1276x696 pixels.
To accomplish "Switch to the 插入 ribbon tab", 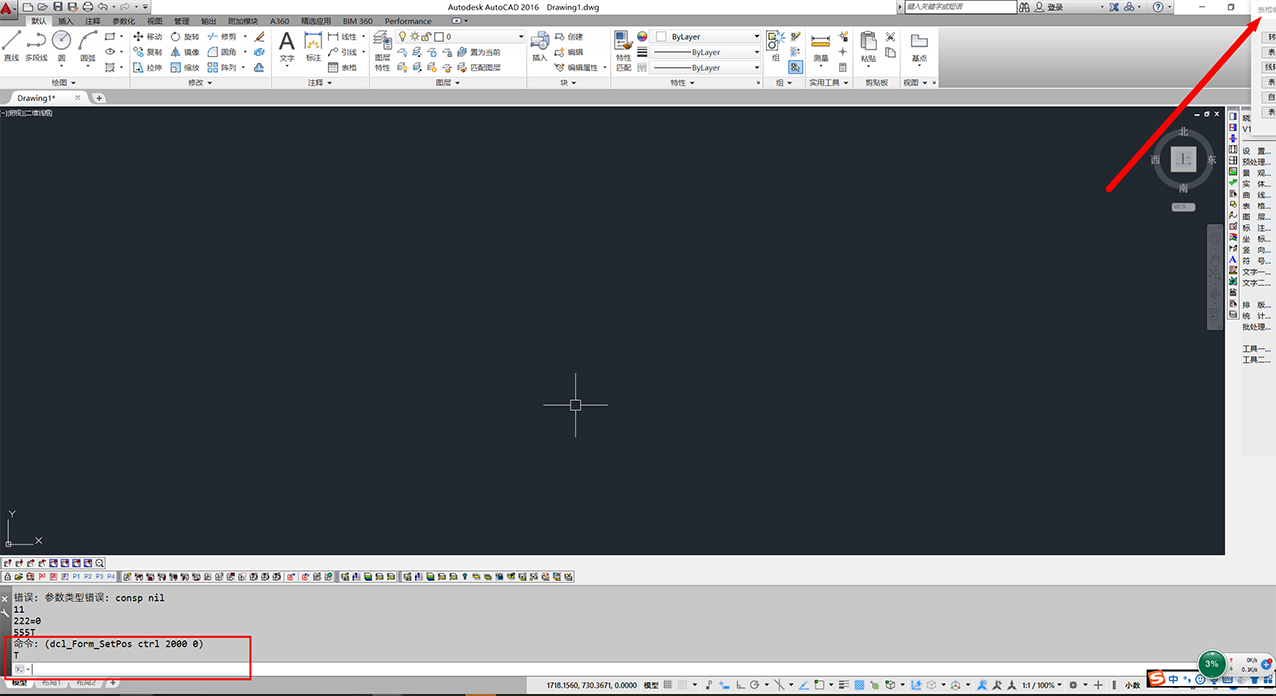I will (x=65, y=21).
